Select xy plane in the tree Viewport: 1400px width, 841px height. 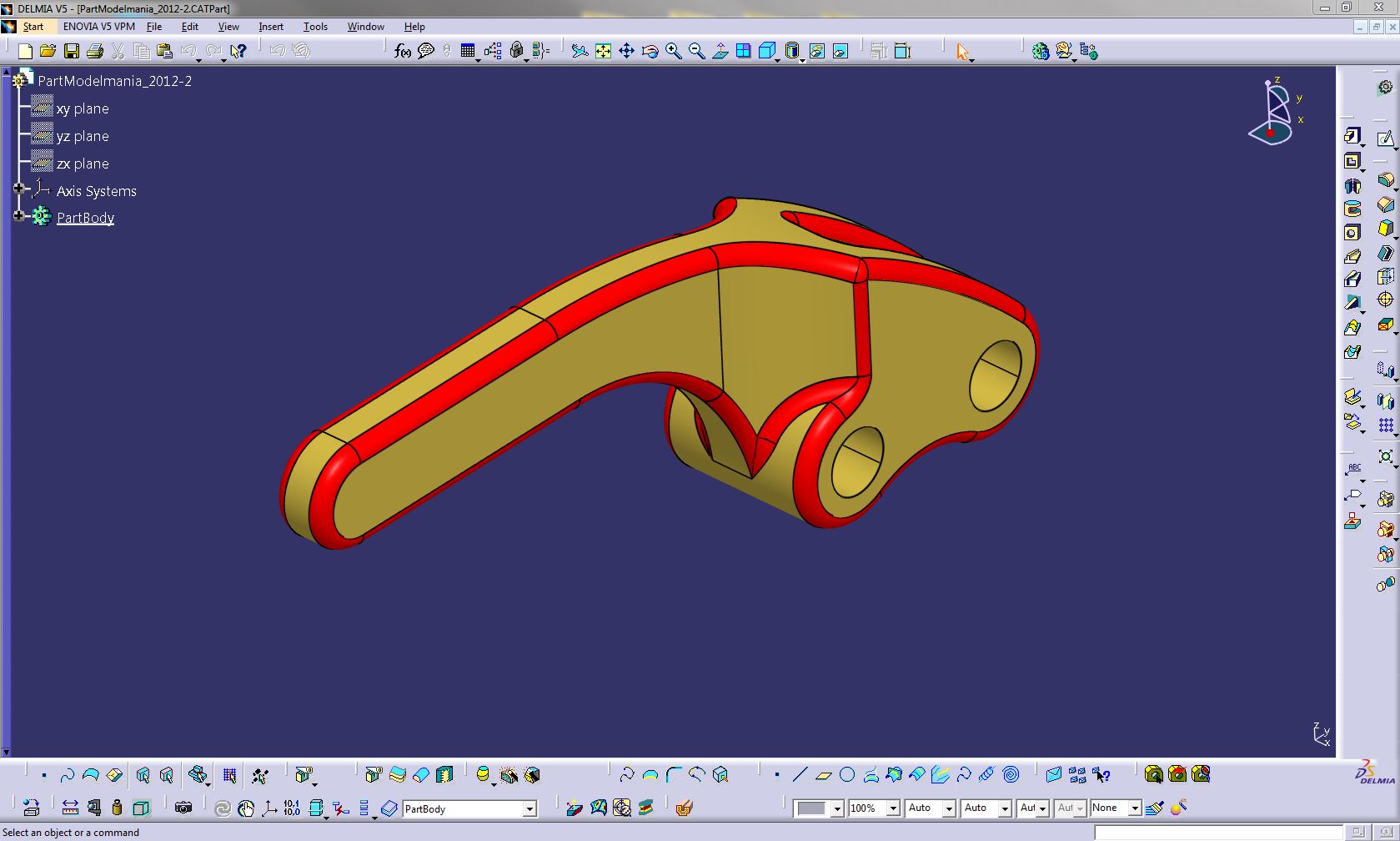pos(83,108)
